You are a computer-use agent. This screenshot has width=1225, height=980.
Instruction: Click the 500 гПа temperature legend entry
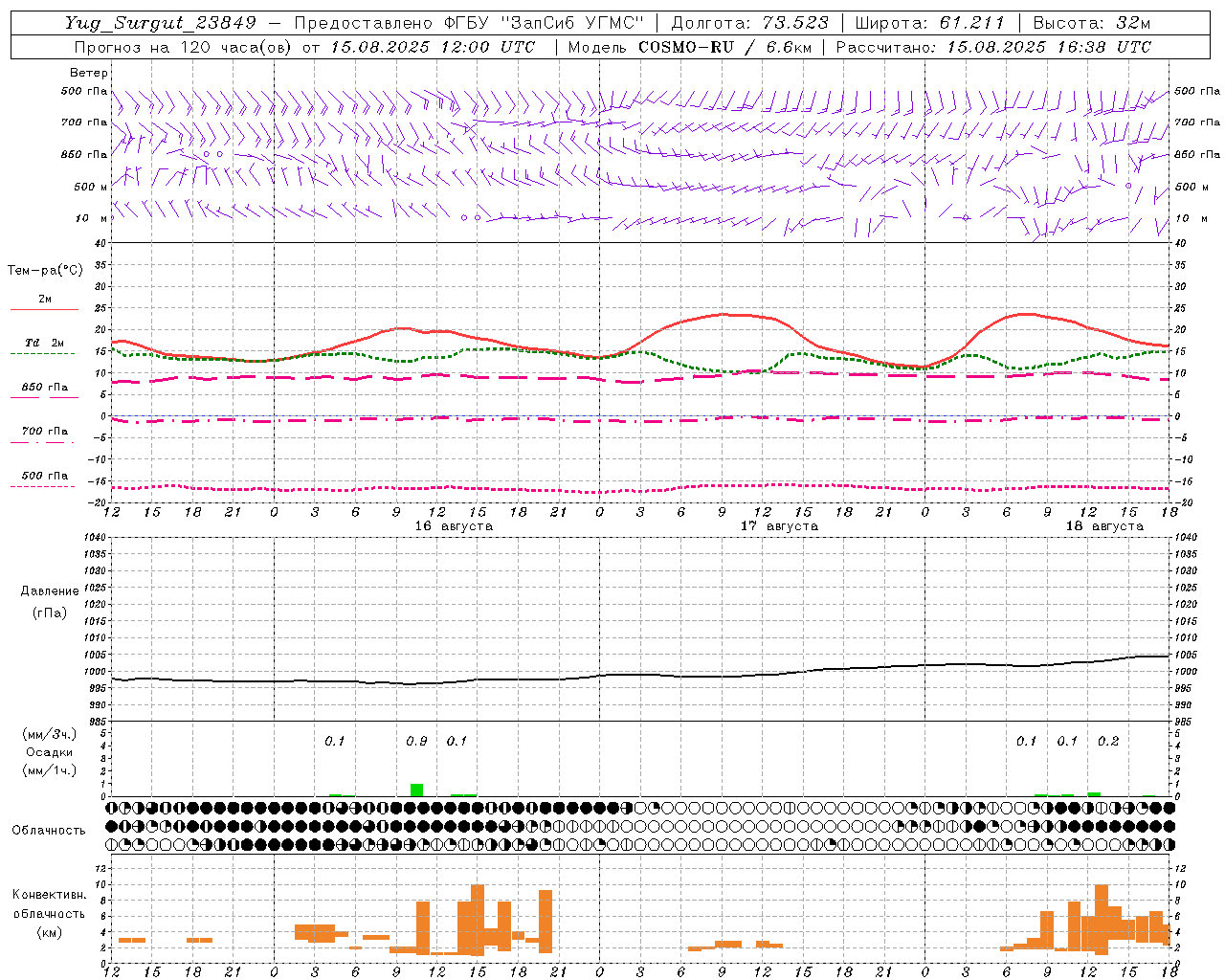click(x=45, y=476)
